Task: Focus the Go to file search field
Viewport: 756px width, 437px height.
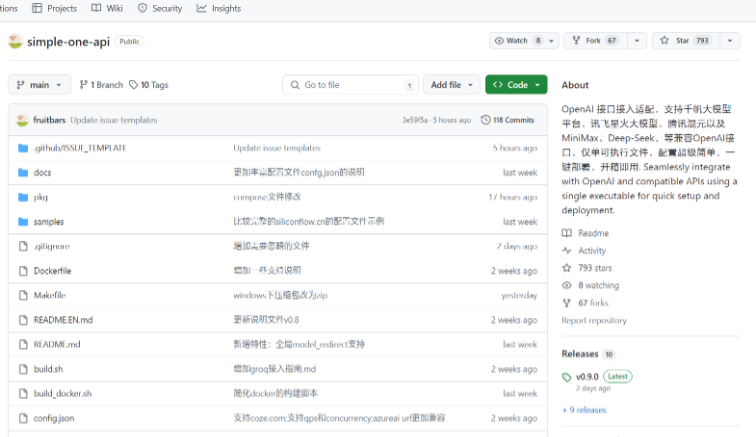Action: (x=351, y=85)
